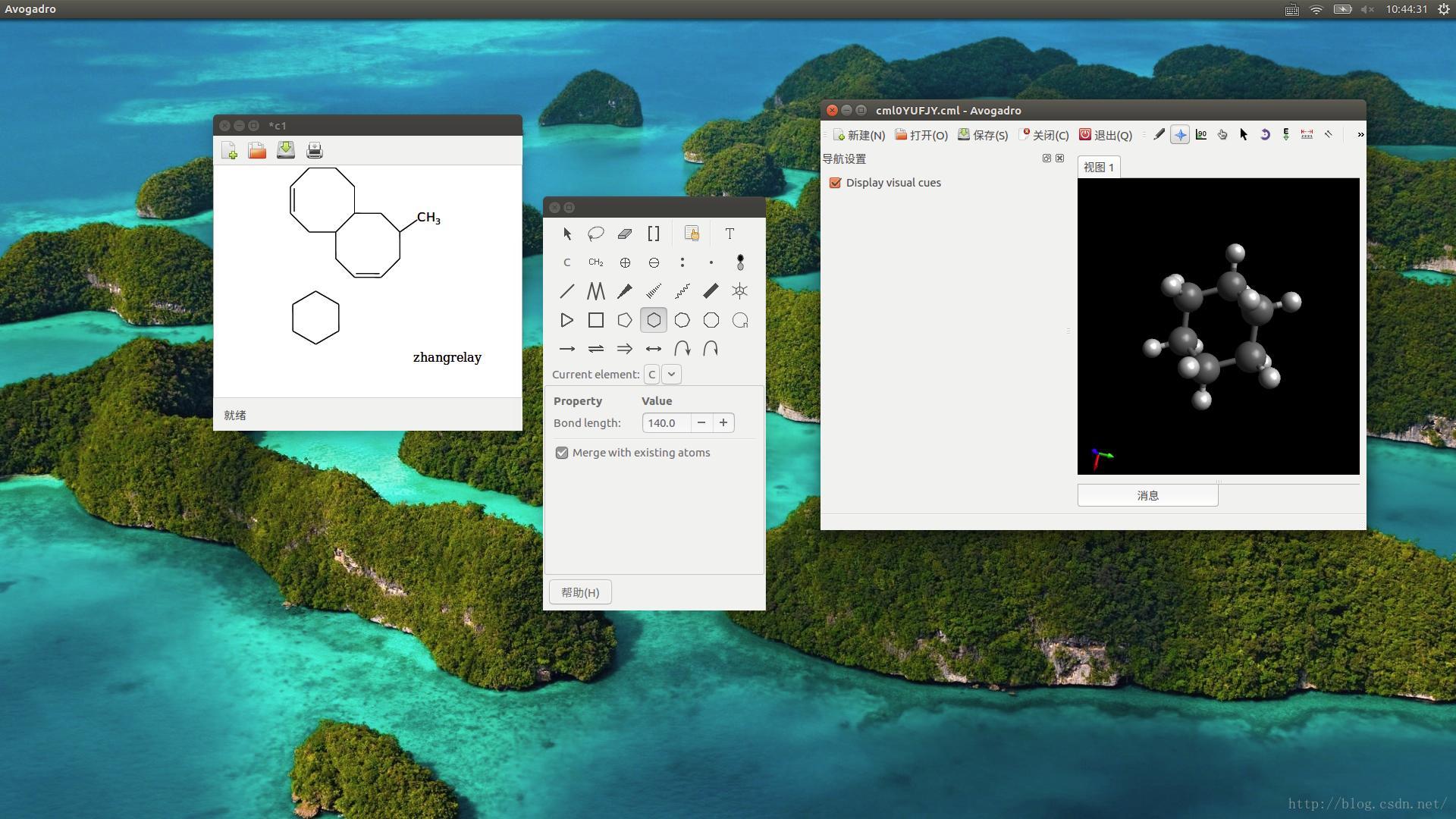Expand the Avogadro toolbar overflow chevron
This screenshot has height=819, width=1456.
[x=1360, y=135]
